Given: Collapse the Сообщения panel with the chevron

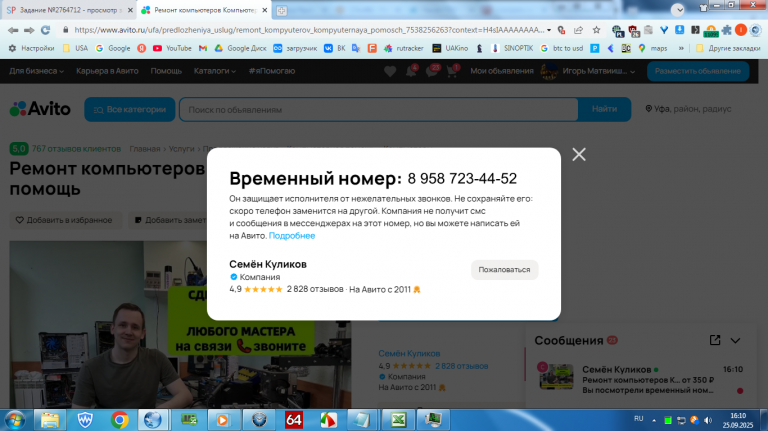Looking at the screenshot, I should (736, 341).
